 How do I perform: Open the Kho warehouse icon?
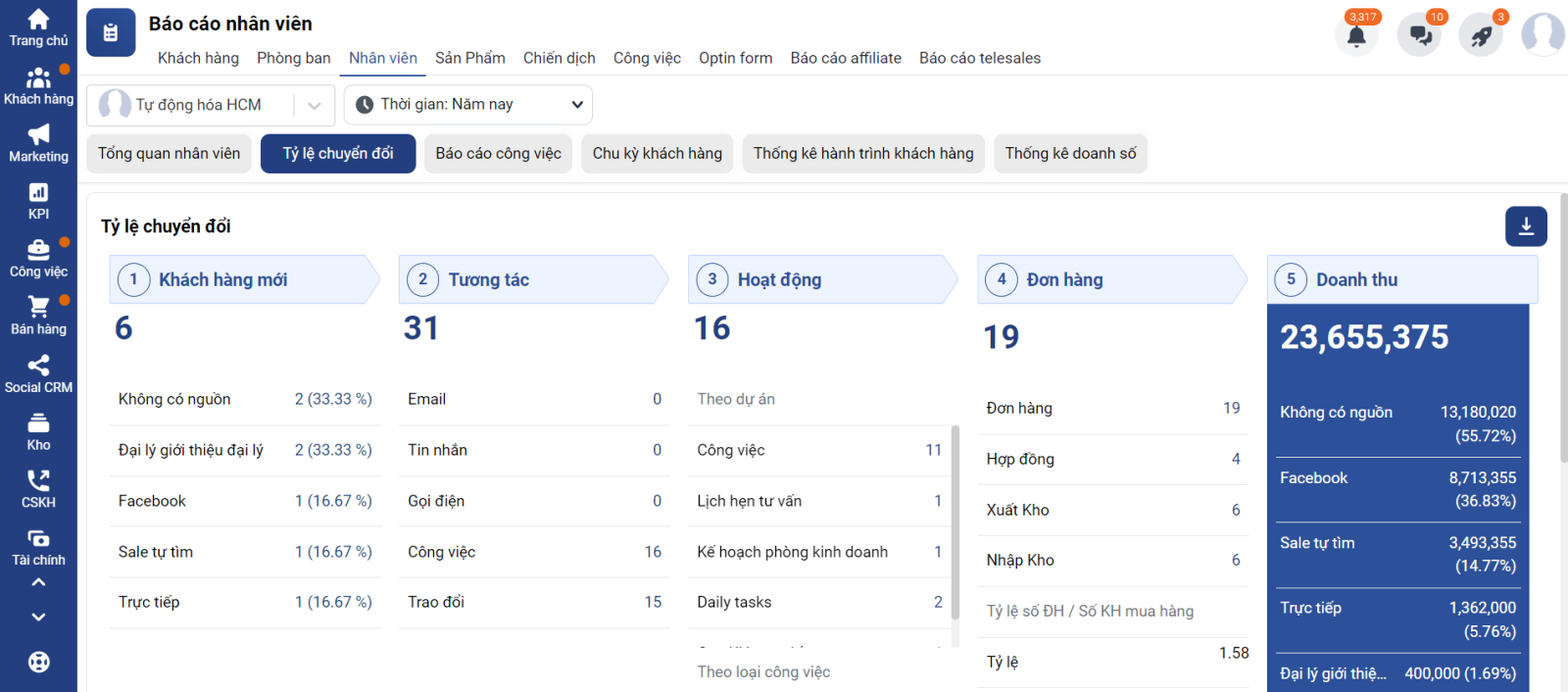pos(38,423)
